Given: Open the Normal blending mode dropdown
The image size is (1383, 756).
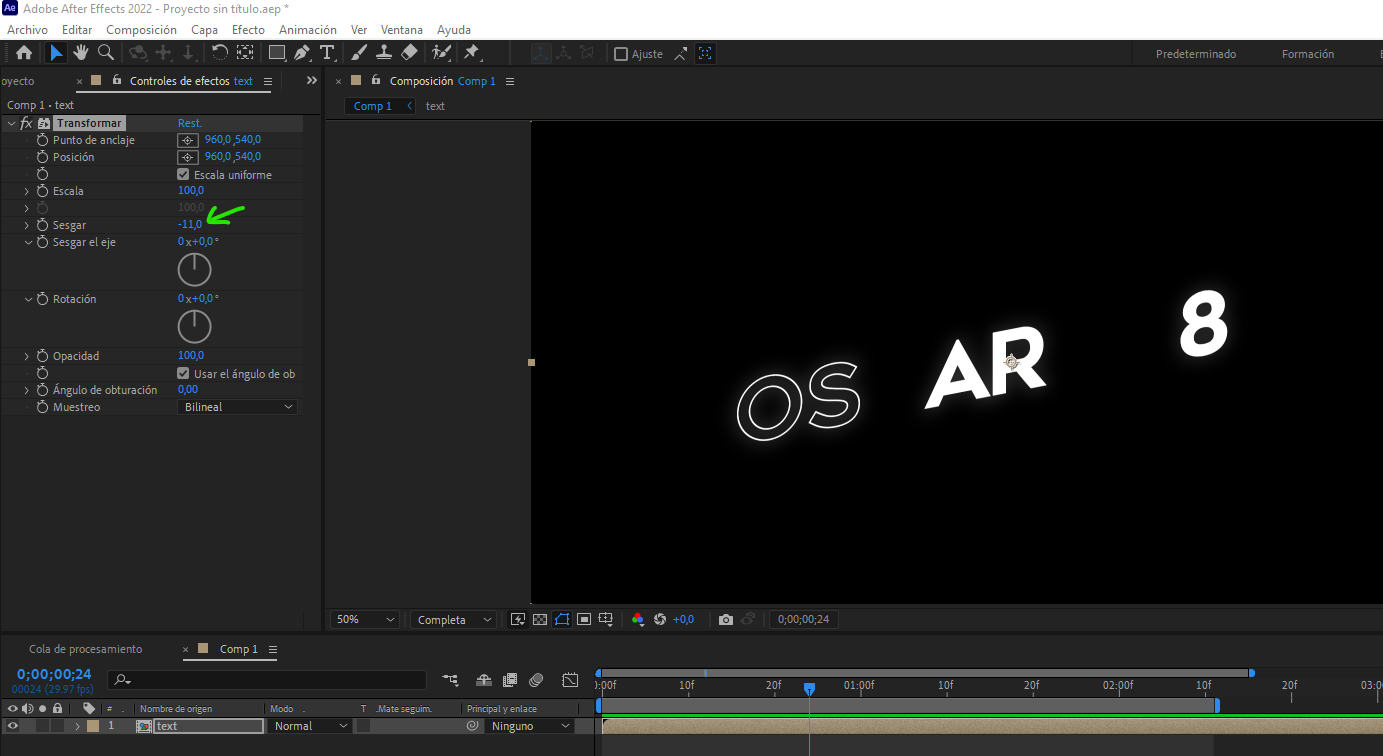Looking at the screenshot, I should (x=310, y=726).
